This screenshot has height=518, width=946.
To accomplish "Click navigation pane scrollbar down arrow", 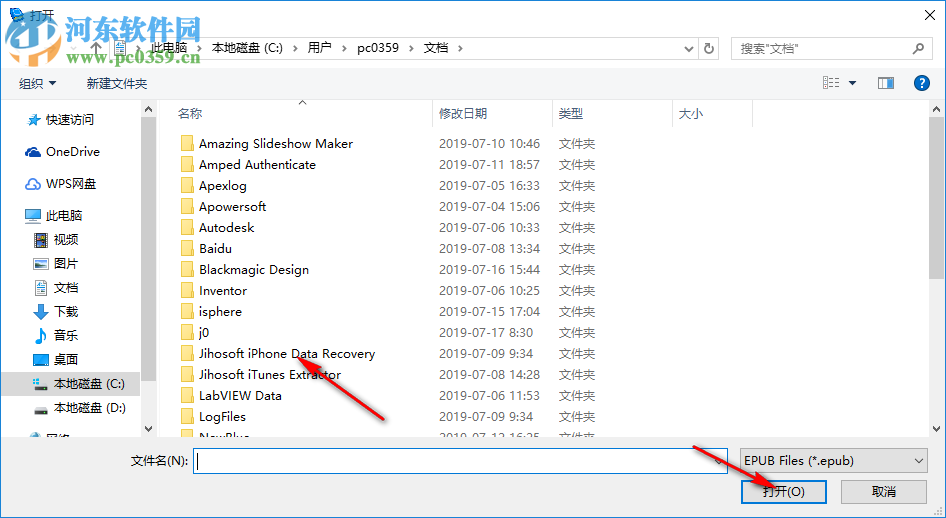I will click(x=148, y=429).
